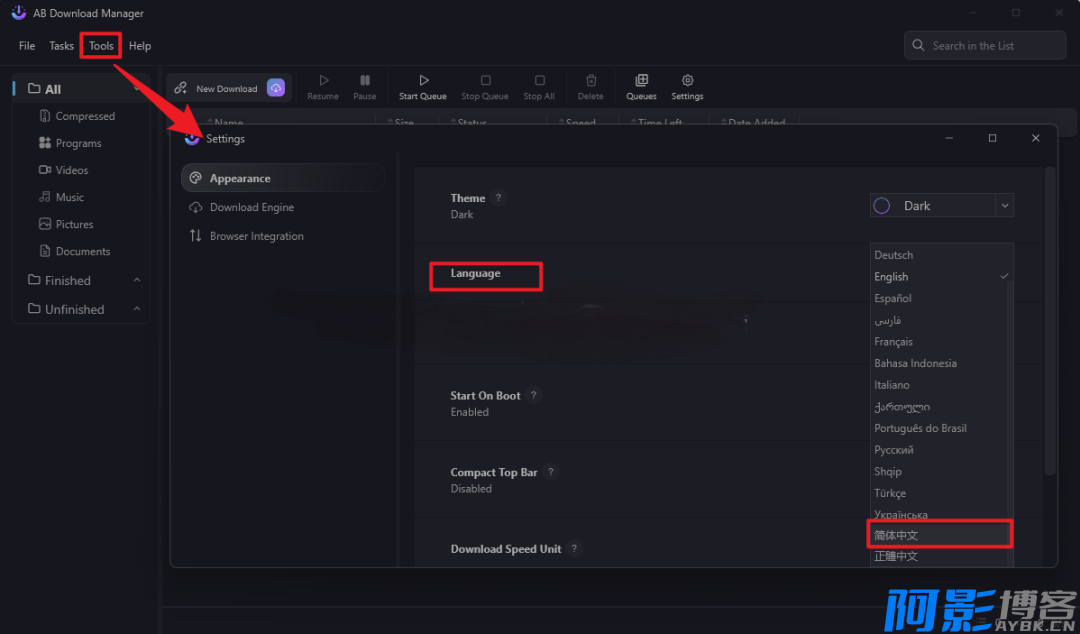
Task: Open the Theme dropdown showing Dark
Action: tap(942, 205)
